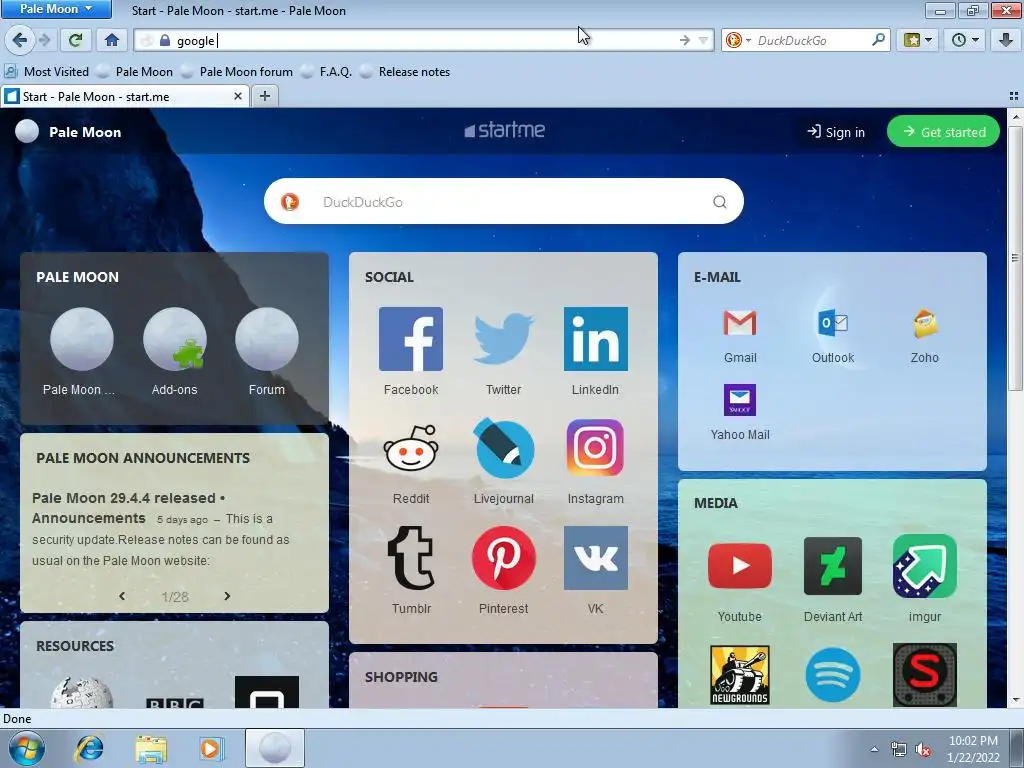1024x768 pixels.
Task: Show hidden system tray icons arrow
Action: (x=874, y=749)
